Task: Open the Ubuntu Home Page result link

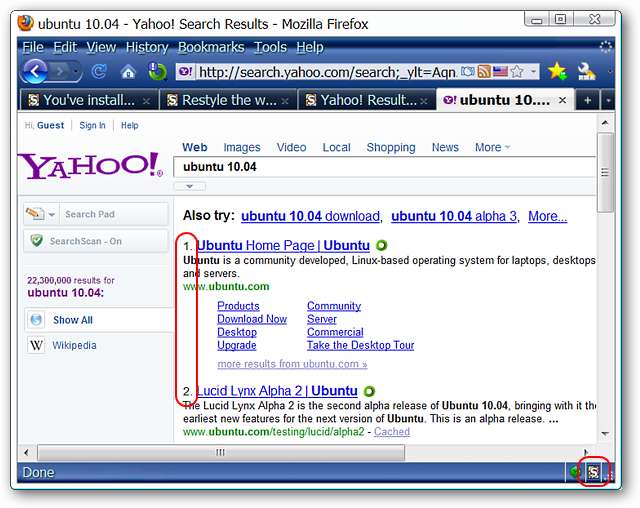Action: point(283,245)
